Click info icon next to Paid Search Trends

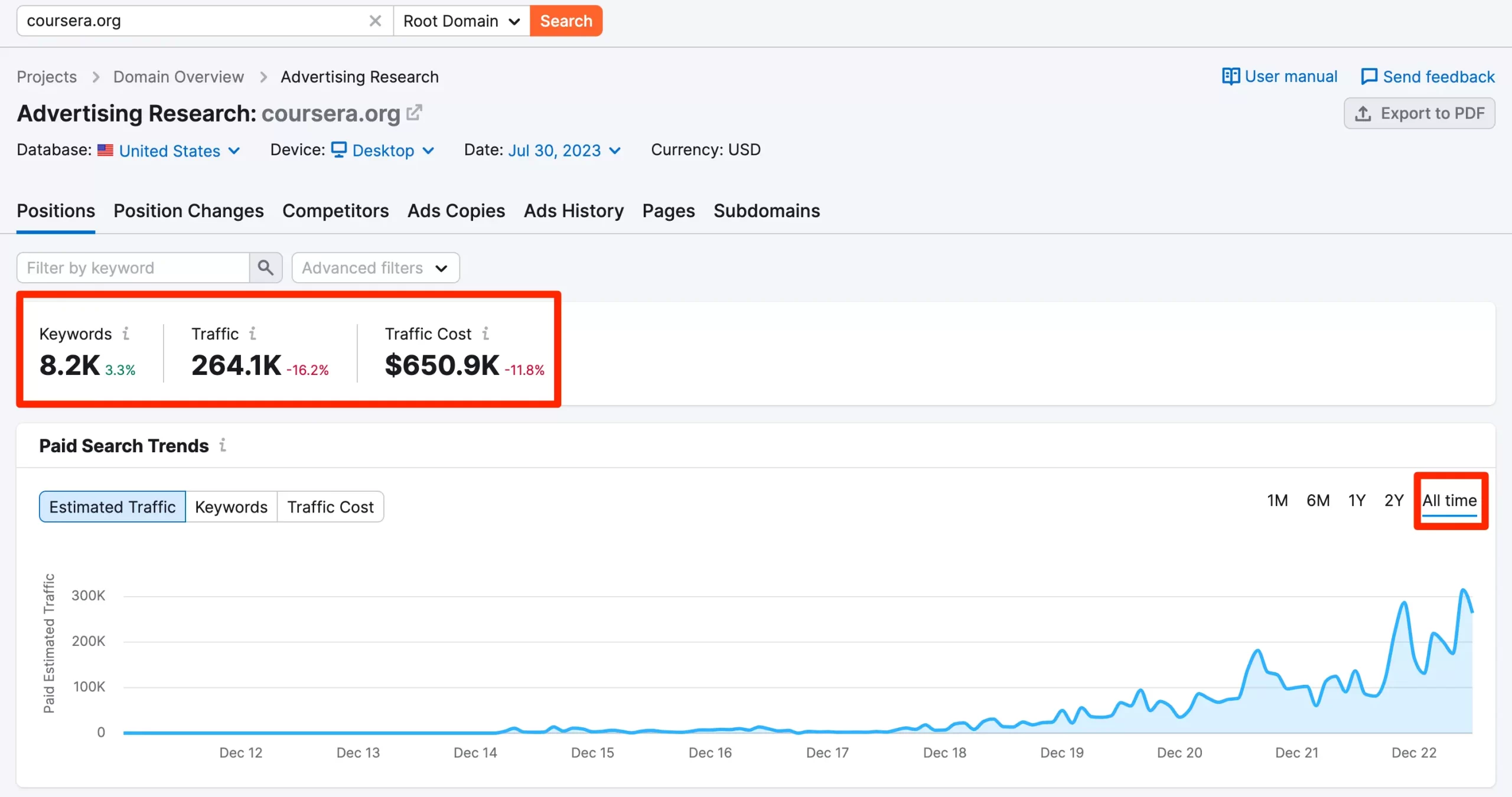click(x=223, y=445)
